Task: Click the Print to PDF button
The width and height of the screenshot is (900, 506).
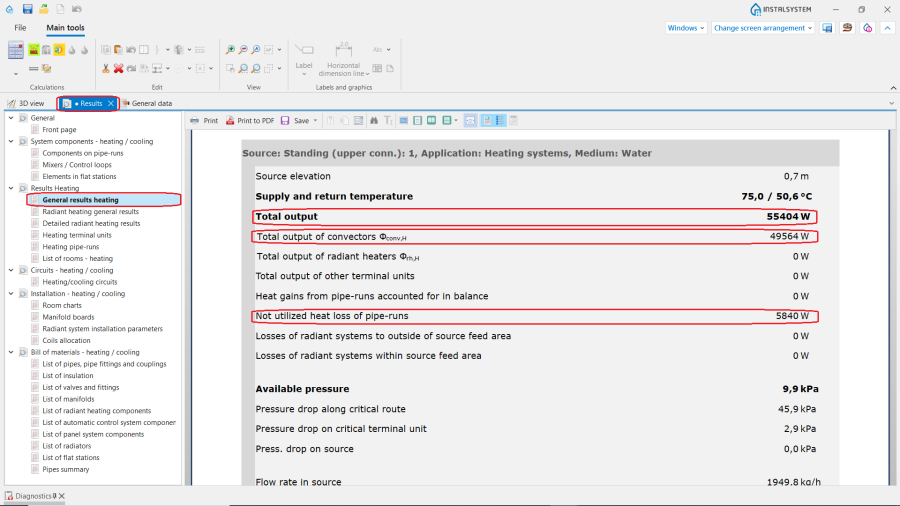Action: coord(250,120)
